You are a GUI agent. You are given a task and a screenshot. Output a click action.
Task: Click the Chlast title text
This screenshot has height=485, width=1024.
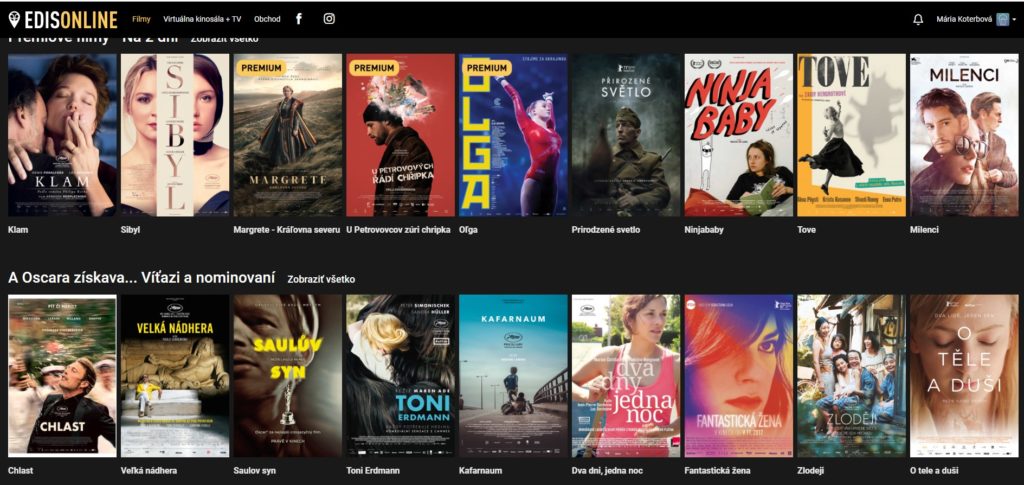click(x=20, y=471)
